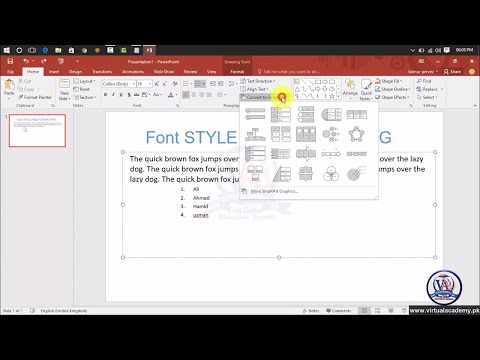Open the font name dropdown
Viewport: 480px width, 360px height.
(134, 84)
